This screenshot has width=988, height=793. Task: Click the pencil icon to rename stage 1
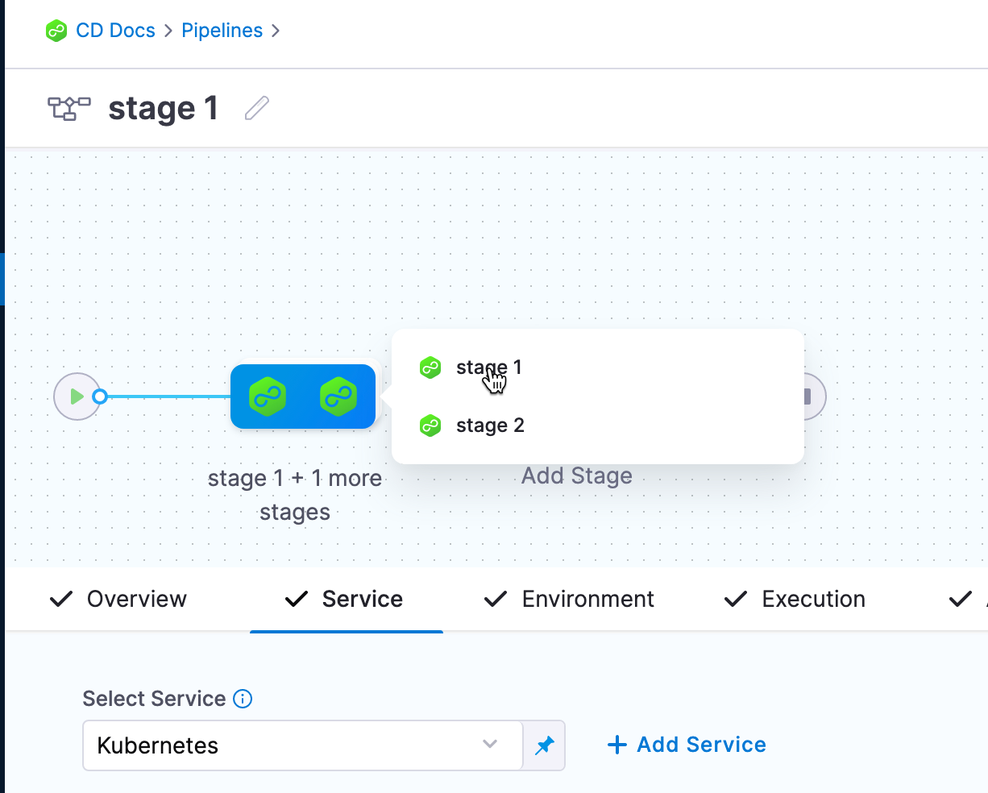(x=257, y=108)
